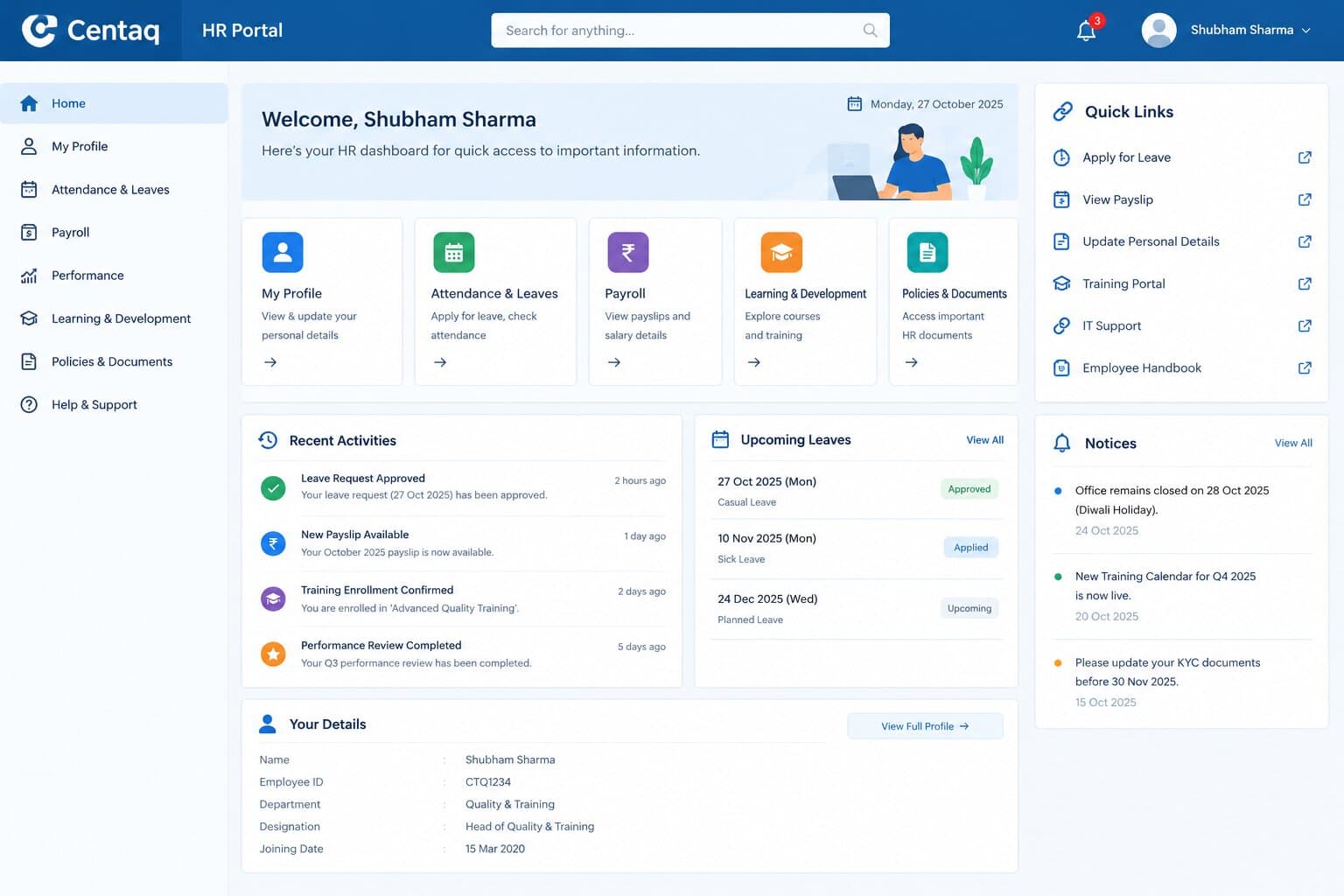Open My Profile in the sidebar
1344x896 pixels.
pyautogui.click(x=114, y=146)
